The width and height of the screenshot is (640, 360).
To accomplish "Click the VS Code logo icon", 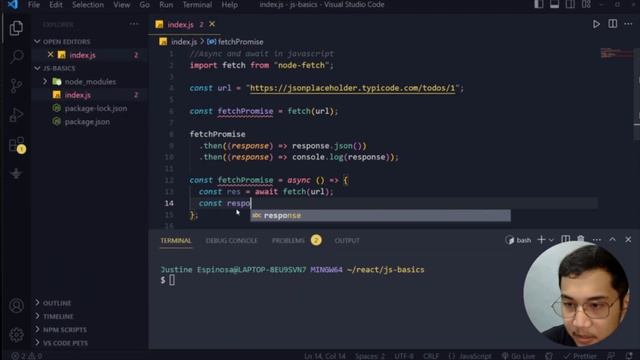I will (x=13, y=4).
